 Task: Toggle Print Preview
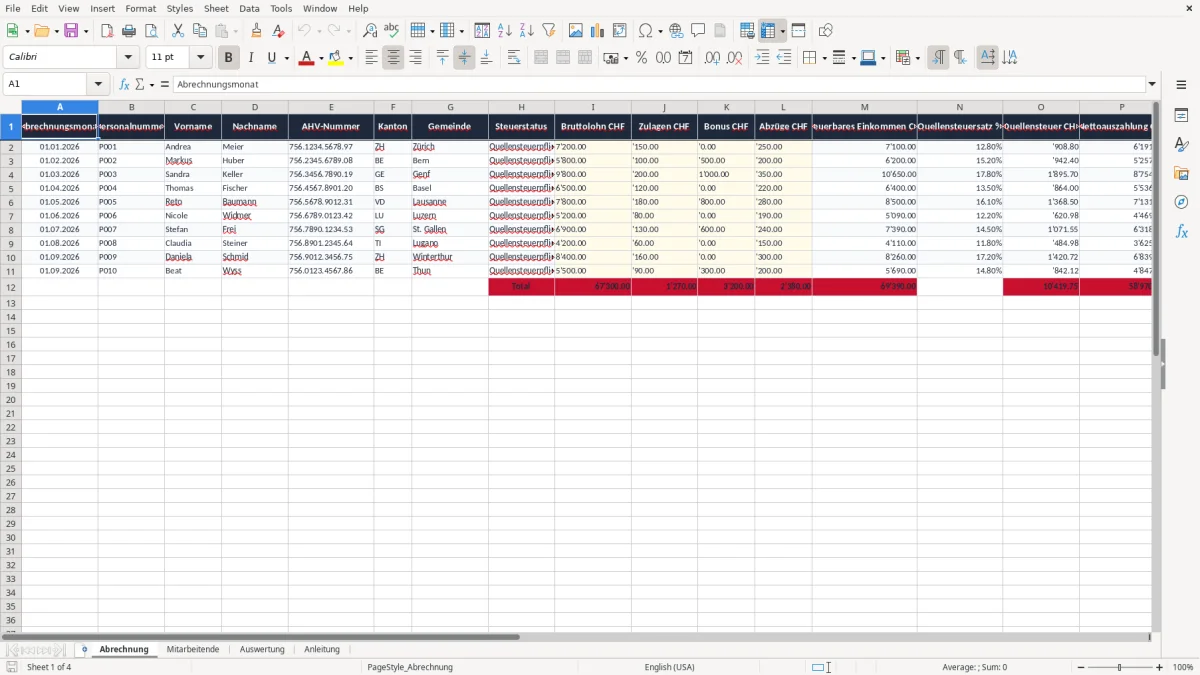point(151,31)
